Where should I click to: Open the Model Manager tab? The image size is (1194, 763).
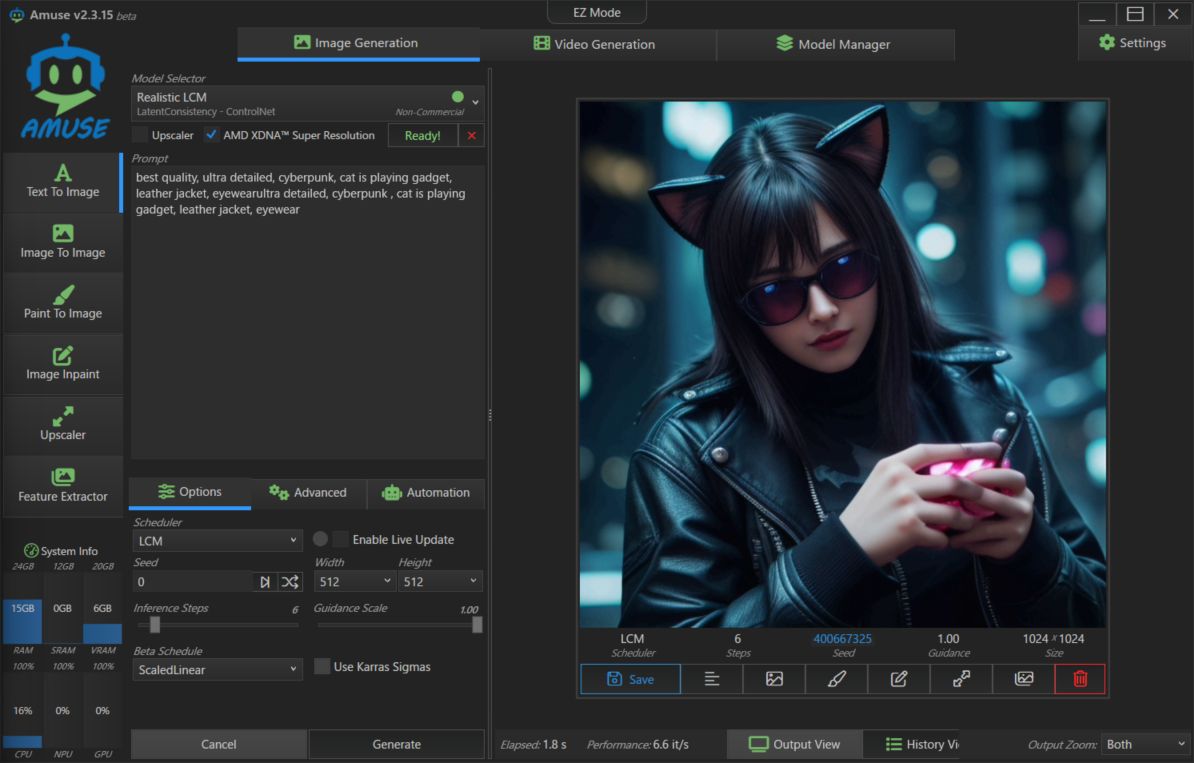[833, 44]
